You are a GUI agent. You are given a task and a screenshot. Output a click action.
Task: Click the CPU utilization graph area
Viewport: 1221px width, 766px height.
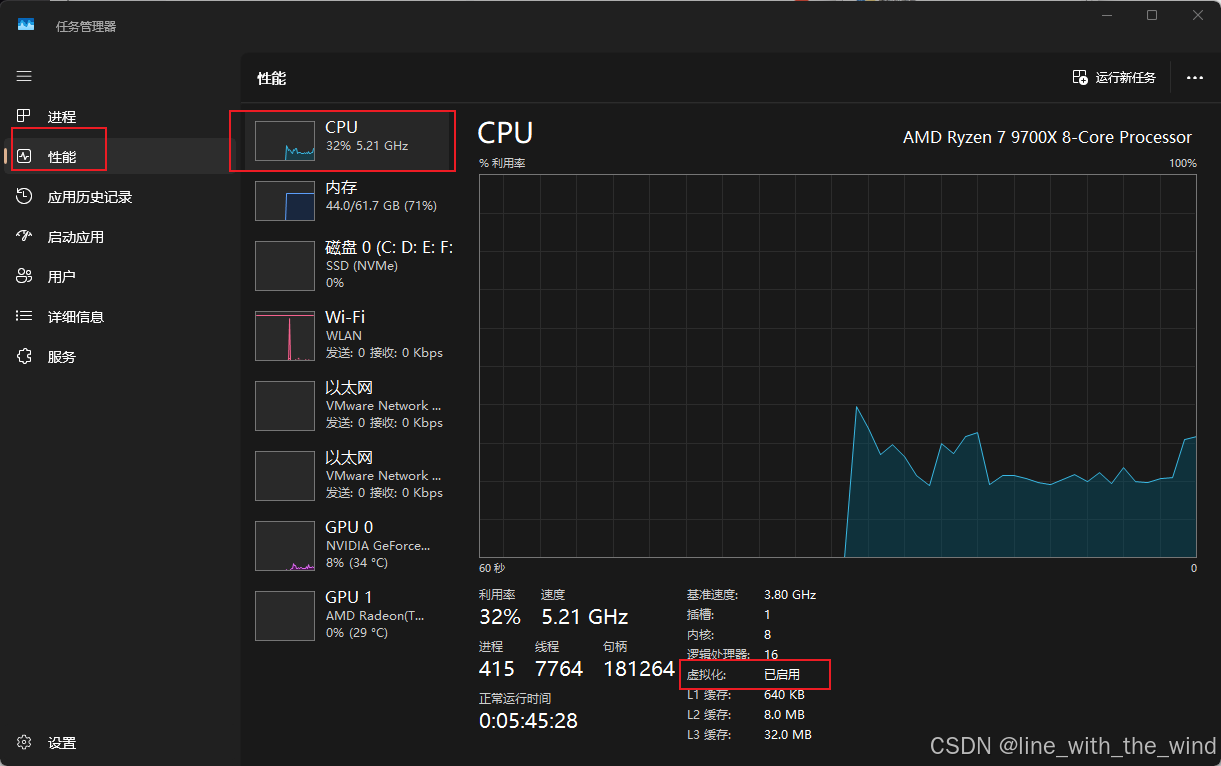[838, 366]
